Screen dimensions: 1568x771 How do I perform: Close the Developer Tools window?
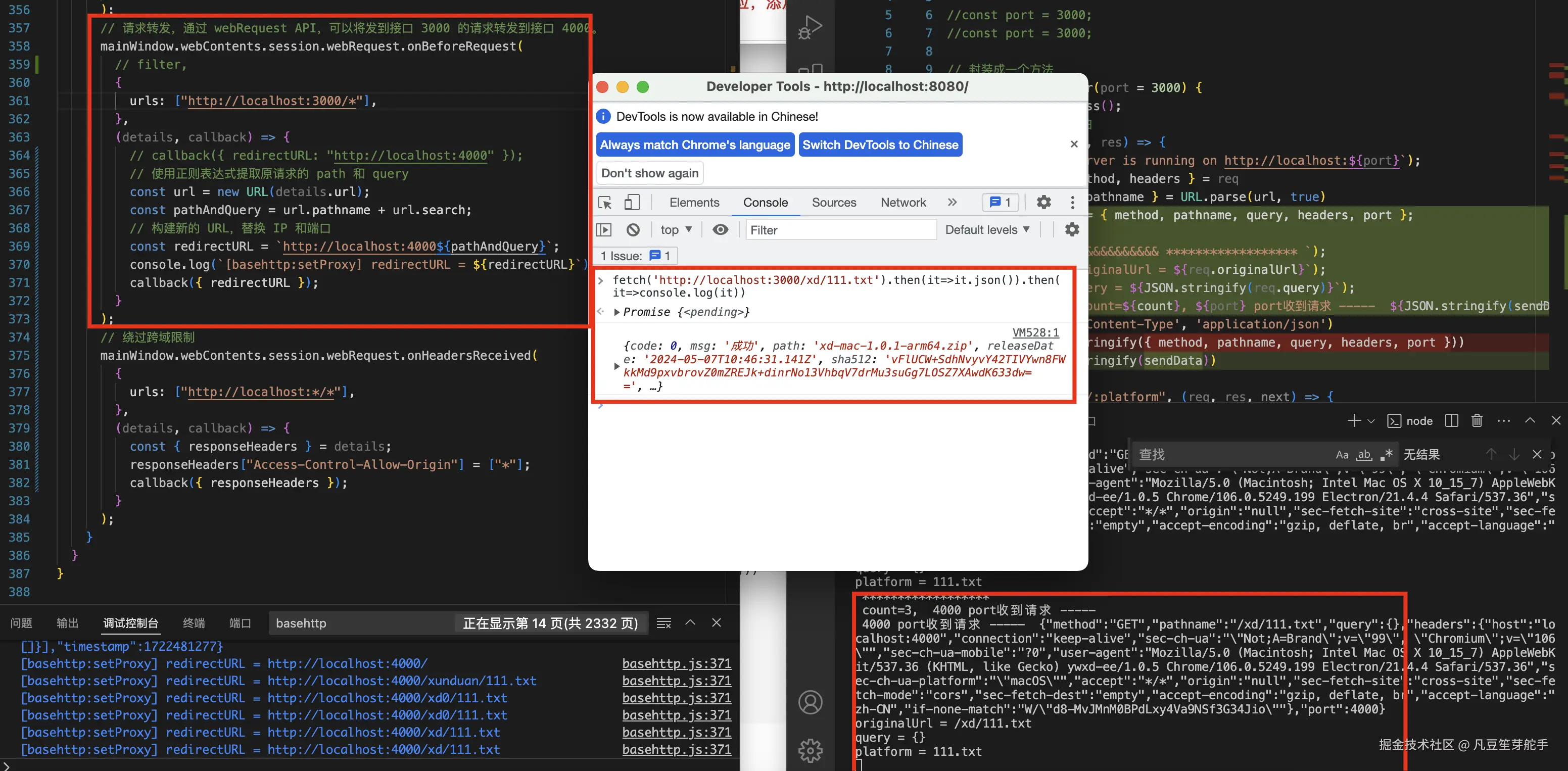(603, 87)
